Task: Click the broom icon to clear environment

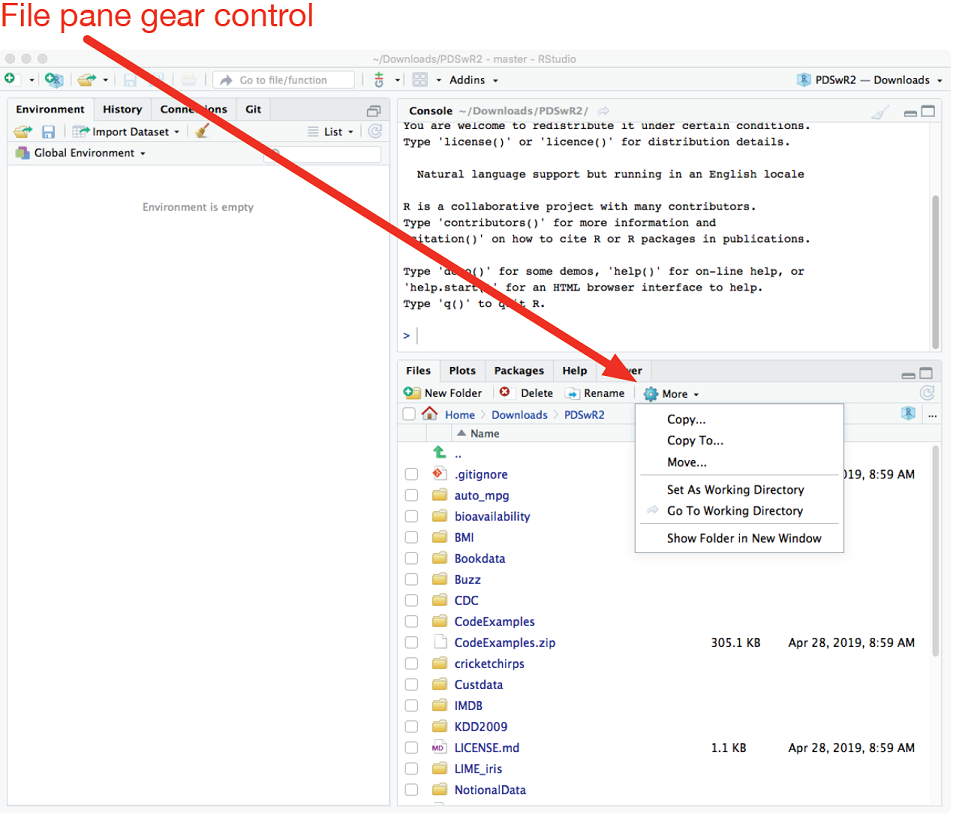Action: [x=202, y=131]
